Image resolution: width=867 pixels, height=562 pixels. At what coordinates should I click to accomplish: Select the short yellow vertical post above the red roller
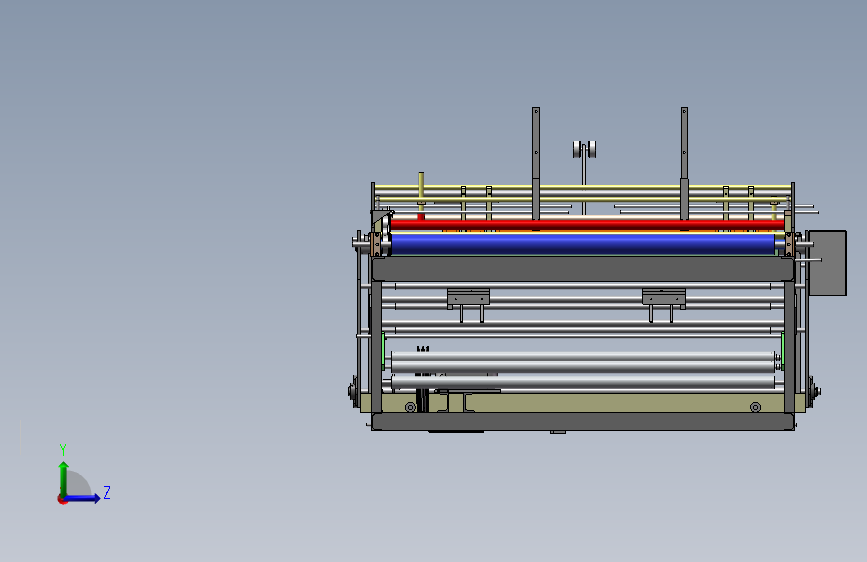[421, 194]
